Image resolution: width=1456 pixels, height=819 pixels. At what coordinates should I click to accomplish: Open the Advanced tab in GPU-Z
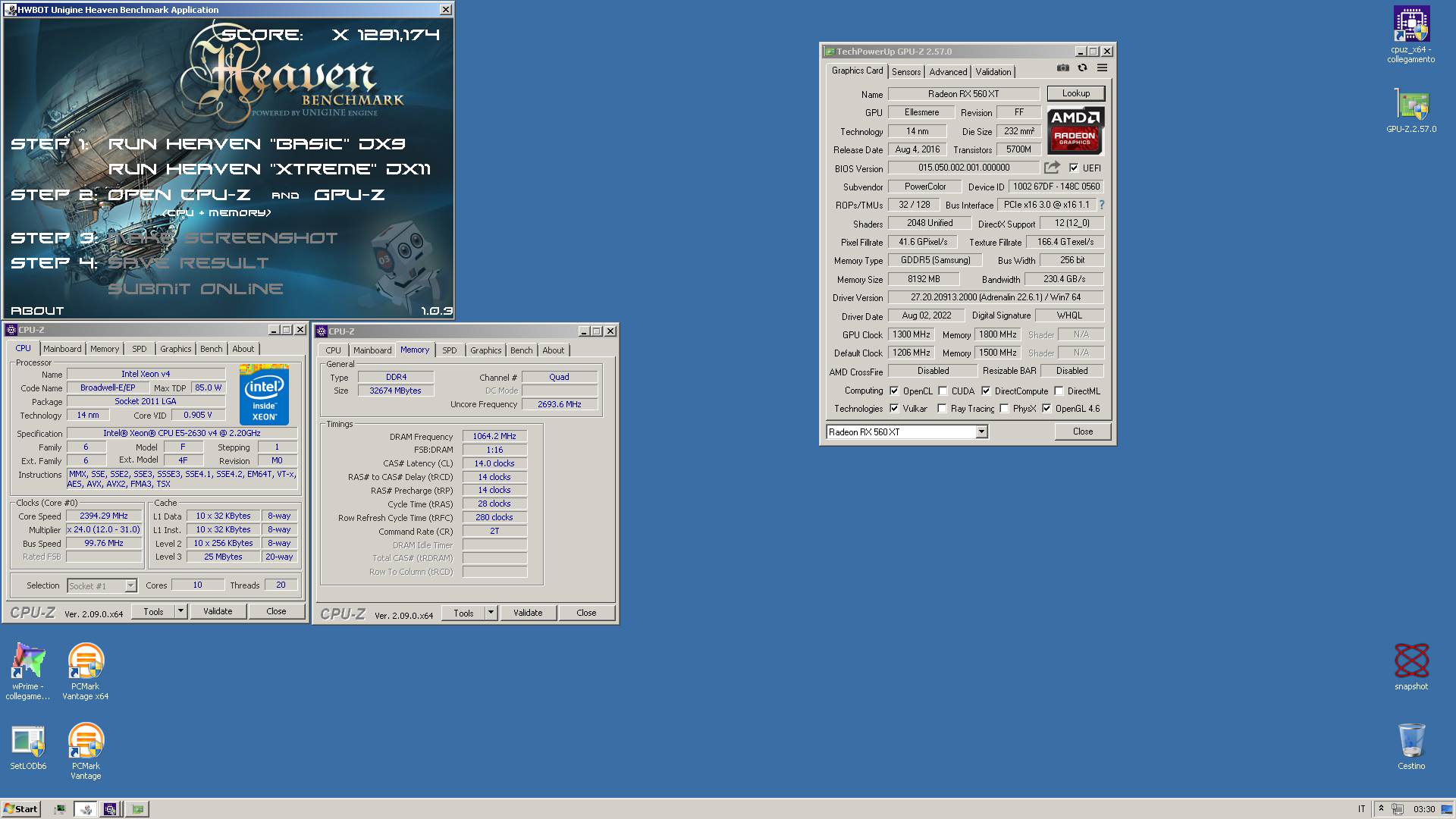(x=948, y=72)
